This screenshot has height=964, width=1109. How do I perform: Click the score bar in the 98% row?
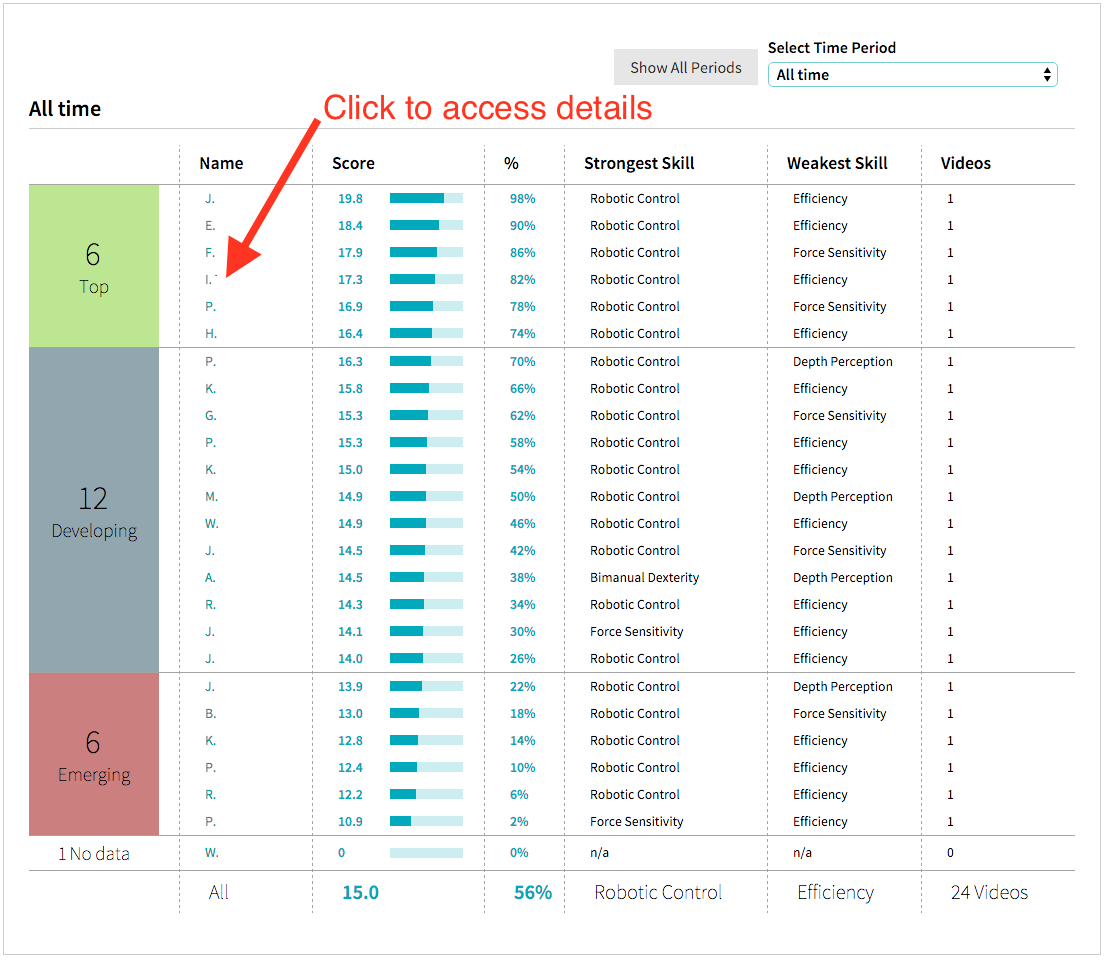[426, 199]
